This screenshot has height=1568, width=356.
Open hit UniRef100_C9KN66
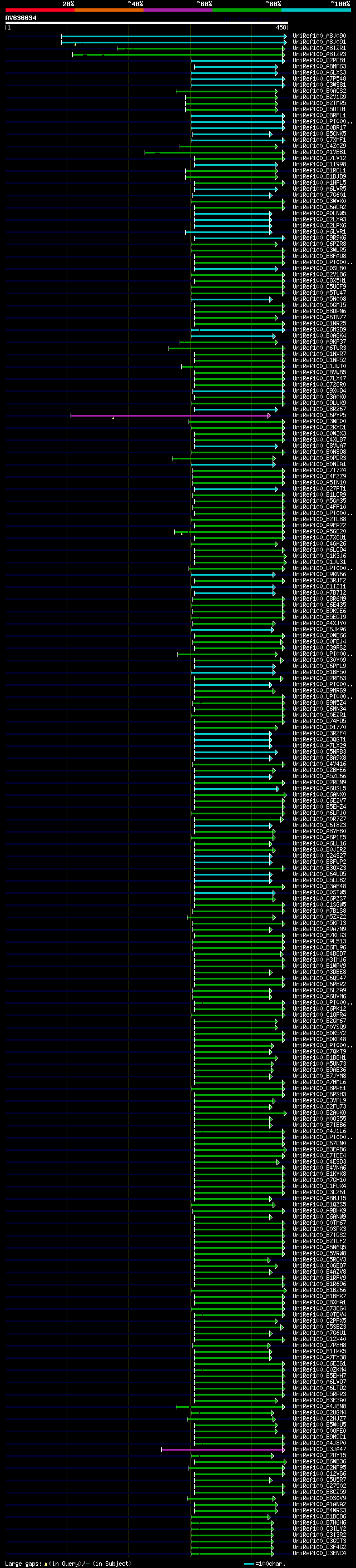pyautogui.click(x=319, y=574)
